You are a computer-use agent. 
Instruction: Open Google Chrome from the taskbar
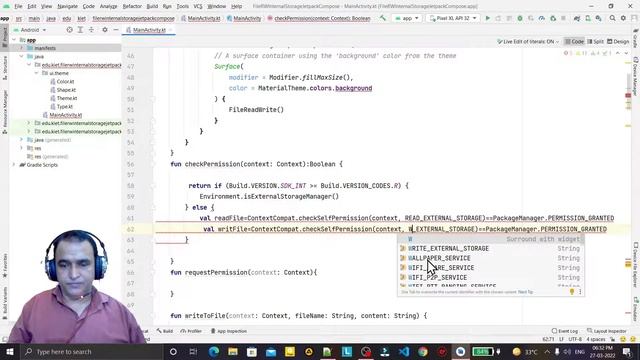click(x=423, y=351)
